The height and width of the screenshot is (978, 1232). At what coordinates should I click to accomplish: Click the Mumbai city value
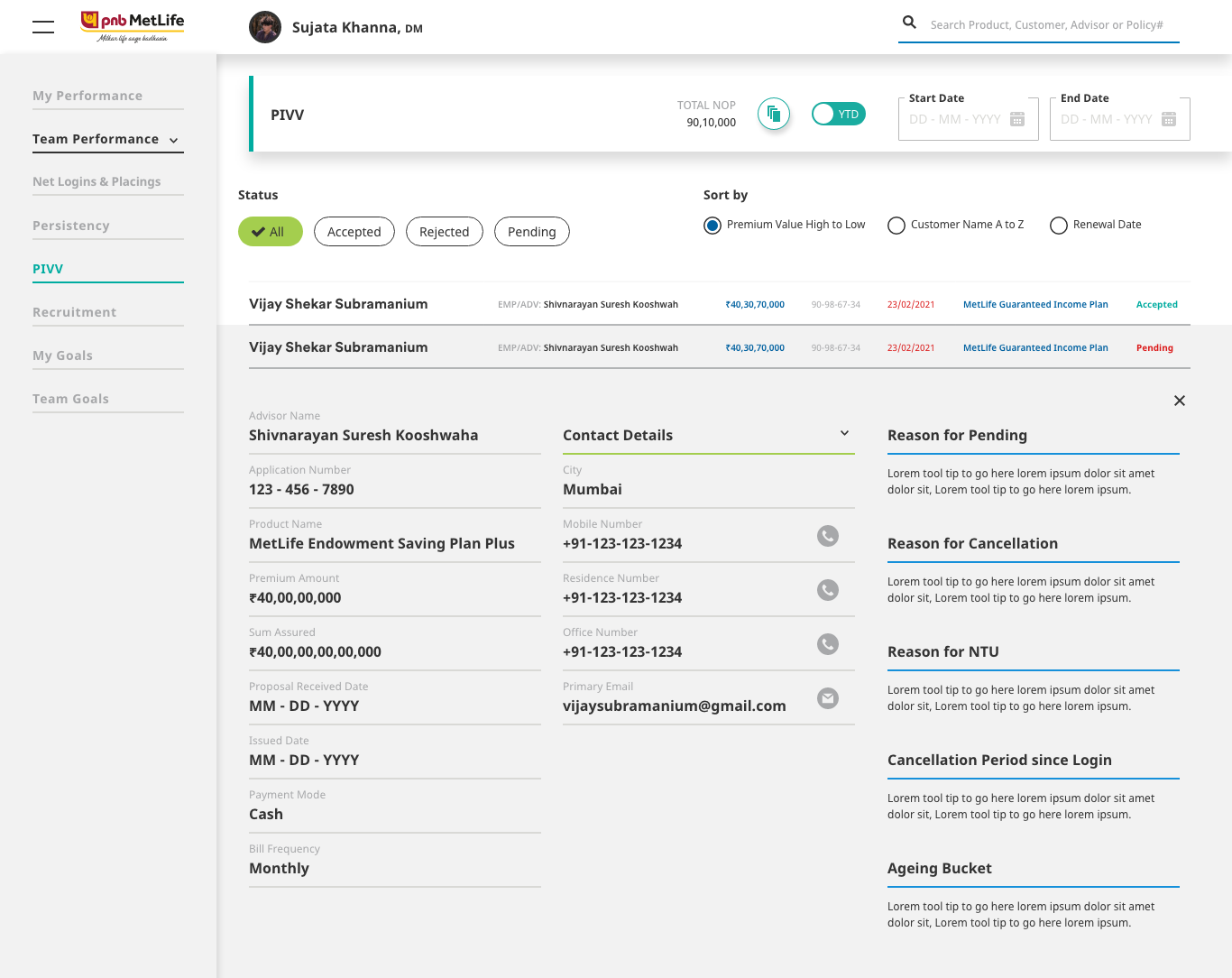(593, 489)
